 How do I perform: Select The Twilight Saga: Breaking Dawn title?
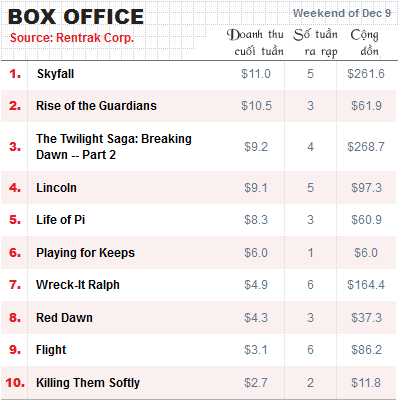[x=114, y=147]
